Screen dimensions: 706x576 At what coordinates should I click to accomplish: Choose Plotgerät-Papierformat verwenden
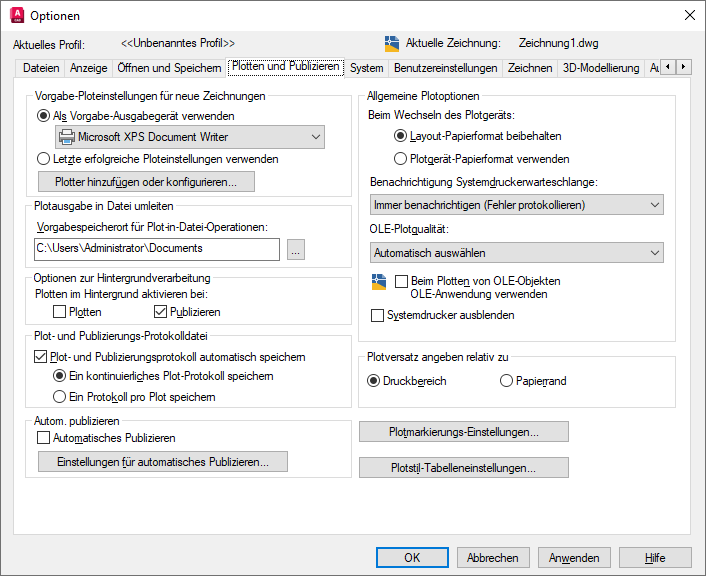coord(401,158)
